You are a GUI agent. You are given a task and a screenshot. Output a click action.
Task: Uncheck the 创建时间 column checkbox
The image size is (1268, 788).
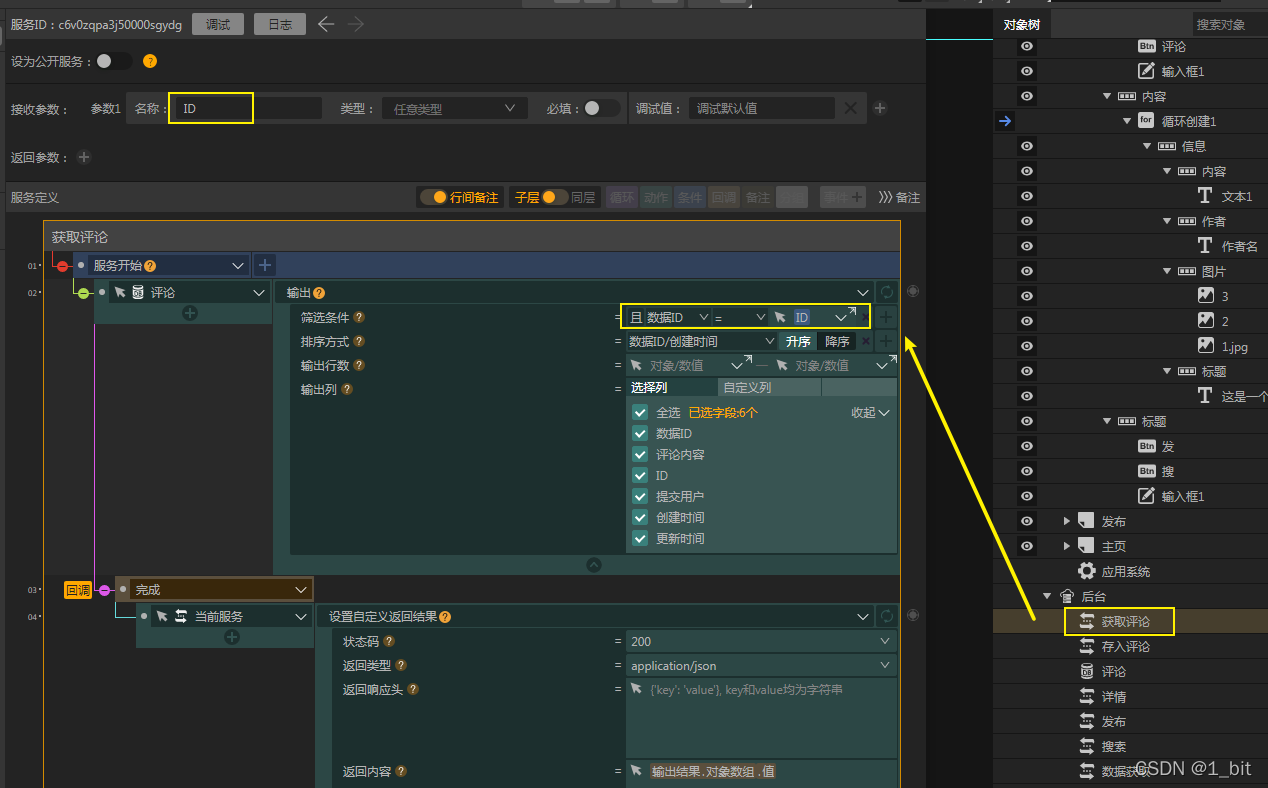pos(640,517)
